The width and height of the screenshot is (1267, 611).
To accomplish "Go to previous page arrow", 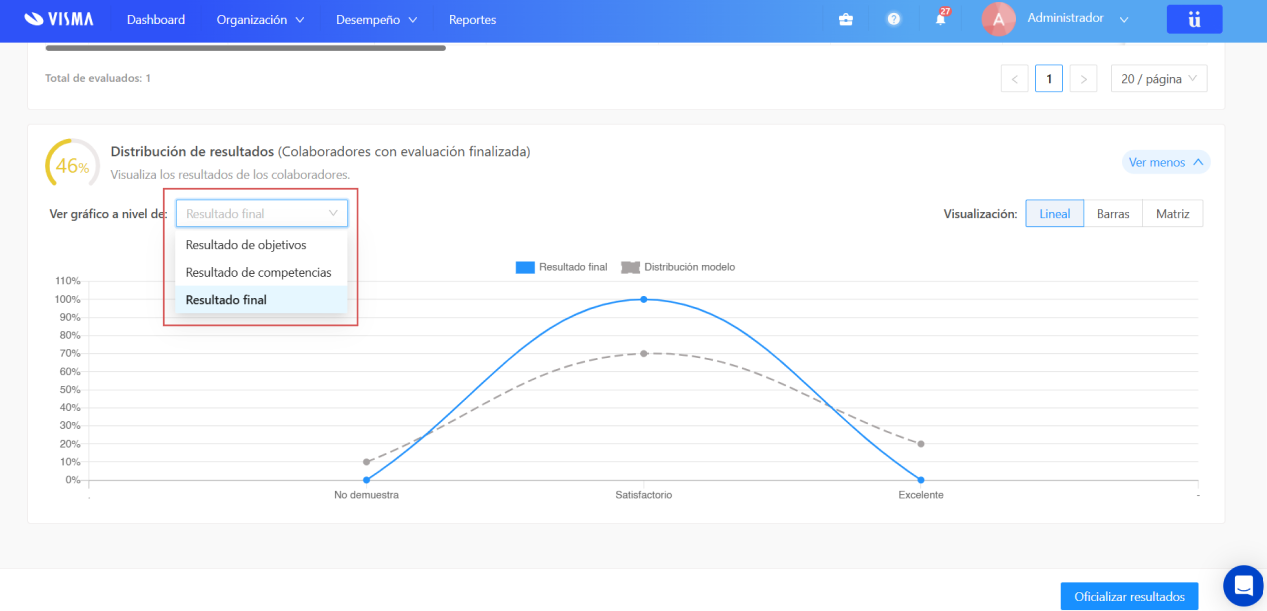I will 1014,79.
